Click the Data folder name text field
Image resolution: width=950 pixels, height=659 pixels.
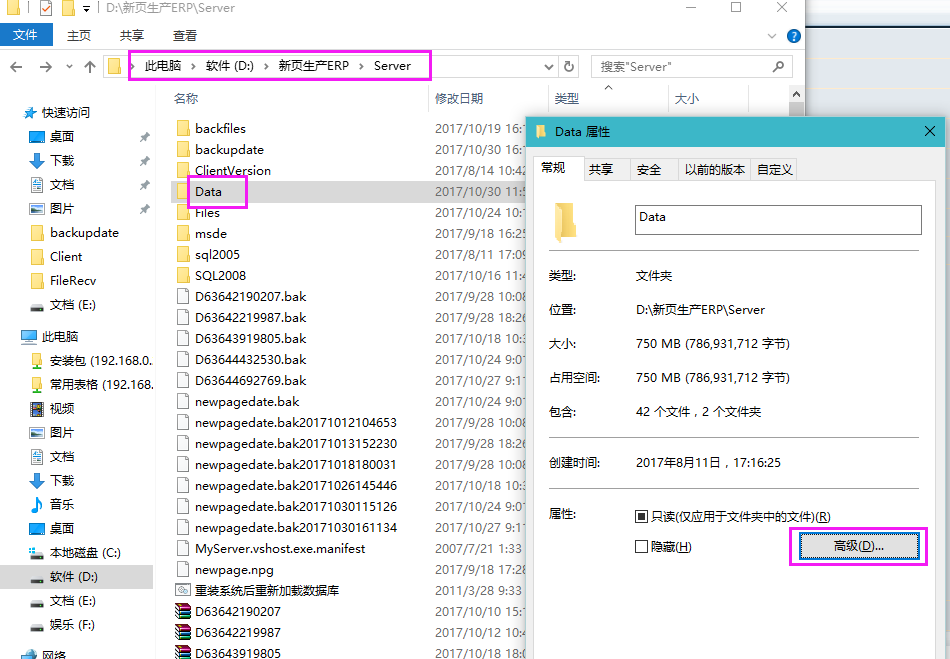click(777, 219)
